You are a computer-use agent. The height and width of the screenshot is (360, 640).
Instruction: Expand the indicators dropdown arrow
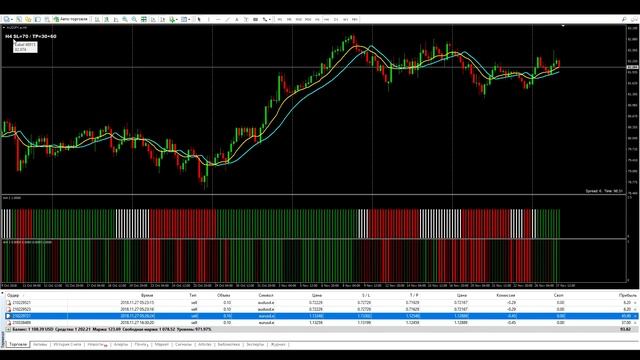click(x=177, y=19)
